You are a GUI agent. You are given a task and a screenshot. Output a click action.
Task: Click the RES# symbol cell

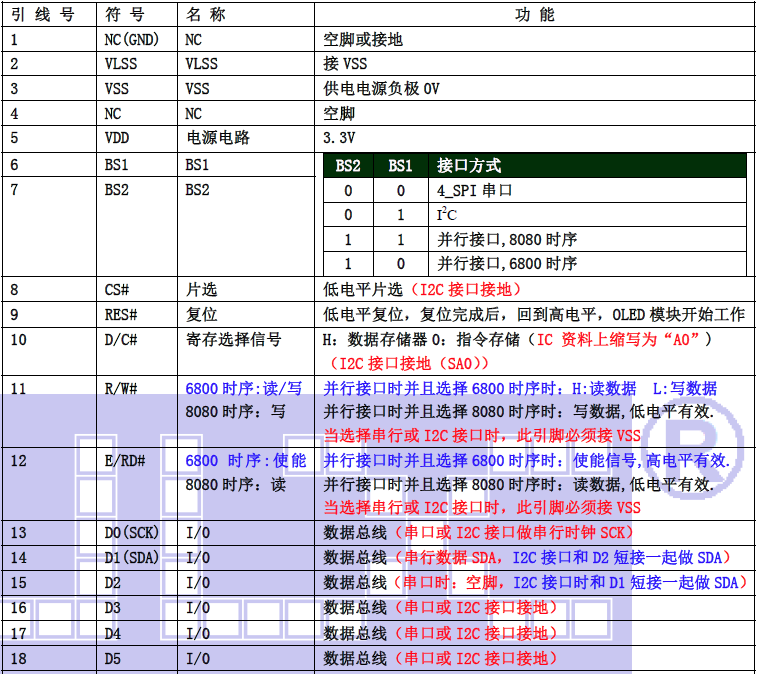click(x=121, y=314)
